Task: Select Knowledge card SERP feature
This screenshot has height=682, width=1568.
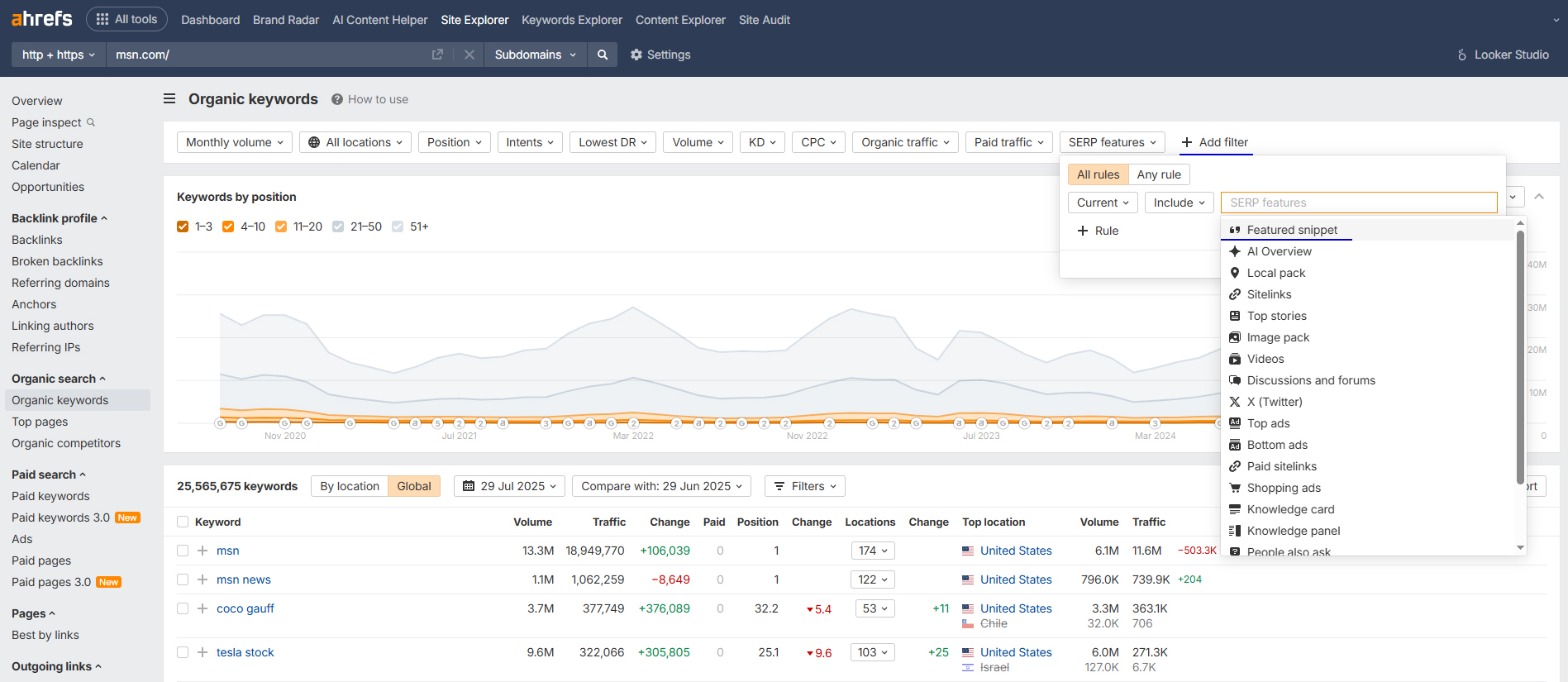Action: [1369, 509]
